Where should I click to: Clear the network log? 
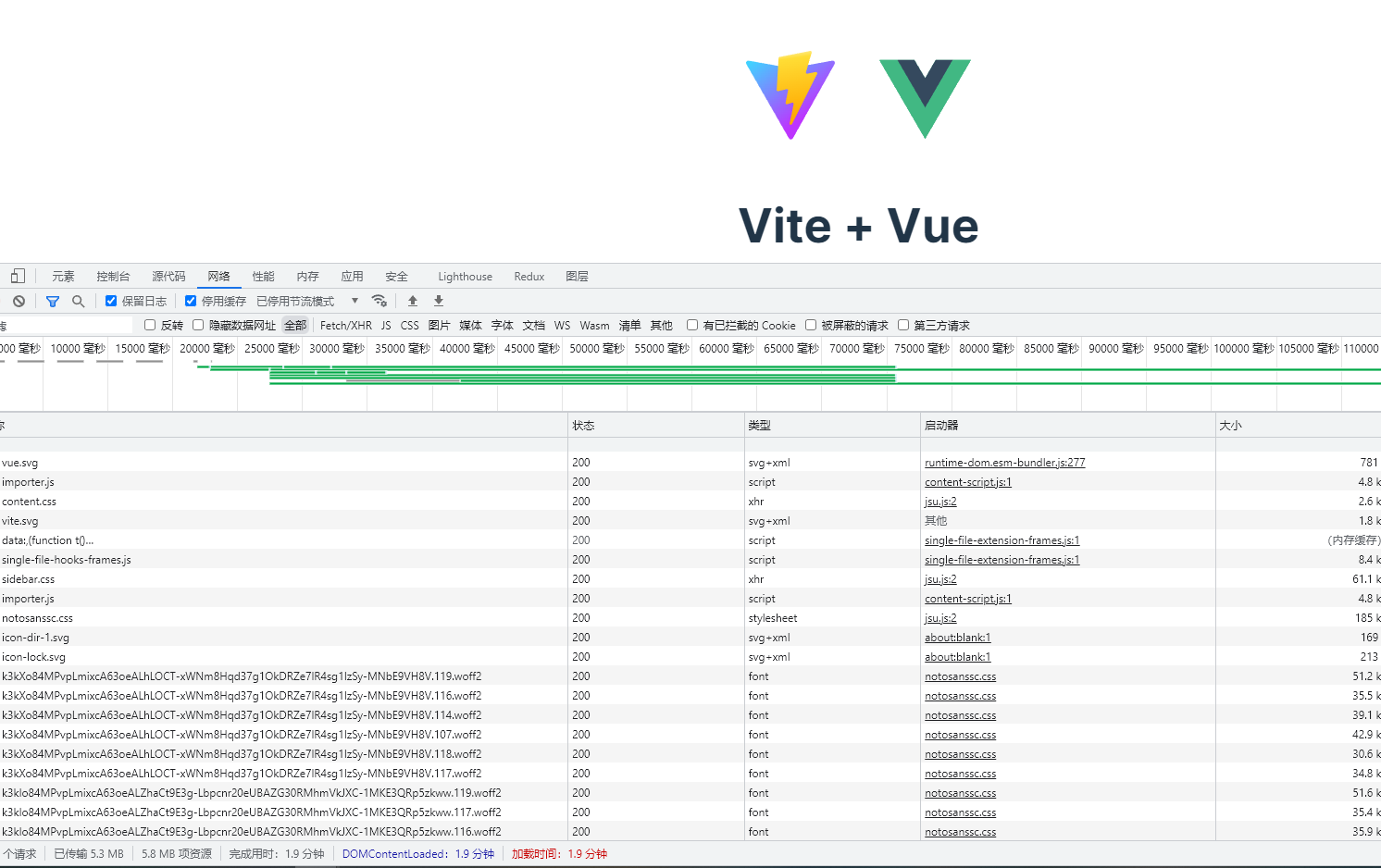[19, 301]
